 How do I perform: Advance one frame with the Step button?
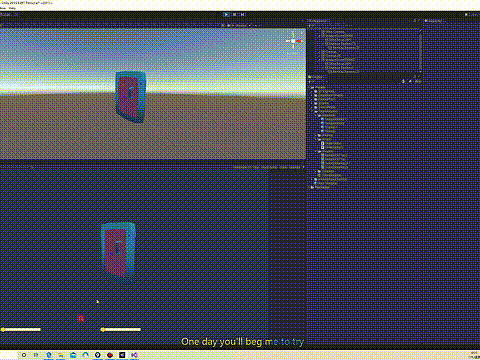click(243, 14)
